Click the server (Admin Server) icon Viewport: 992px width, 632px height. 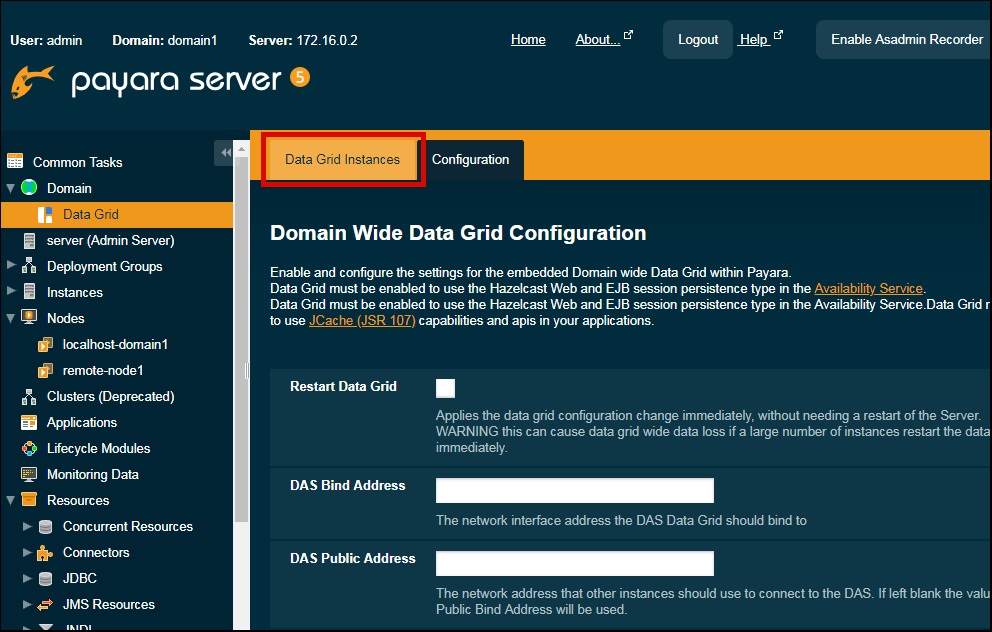pyautogui.click(x=31, y=240)
